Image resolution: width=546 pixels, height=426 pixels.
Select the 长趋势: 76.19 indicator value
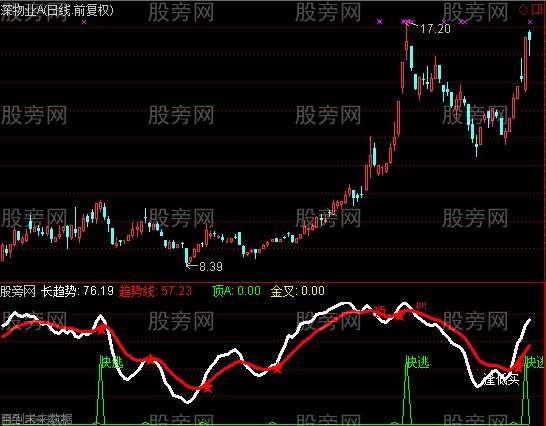point(77,291)
